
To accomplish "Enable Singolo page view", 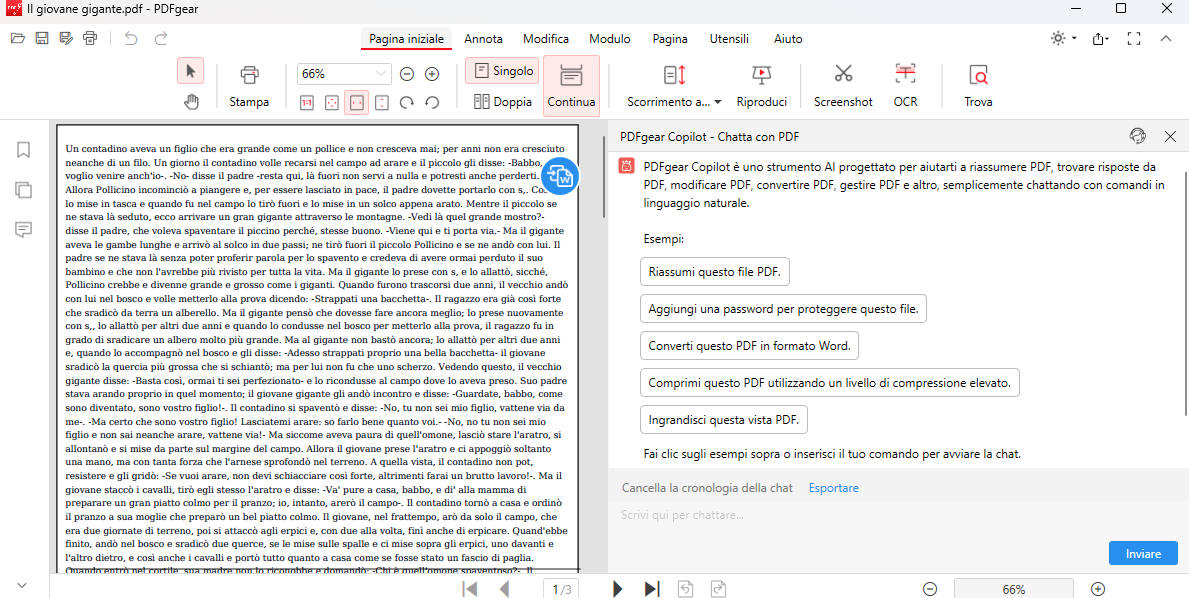I will pyautogui.click(x=501, y=70).
